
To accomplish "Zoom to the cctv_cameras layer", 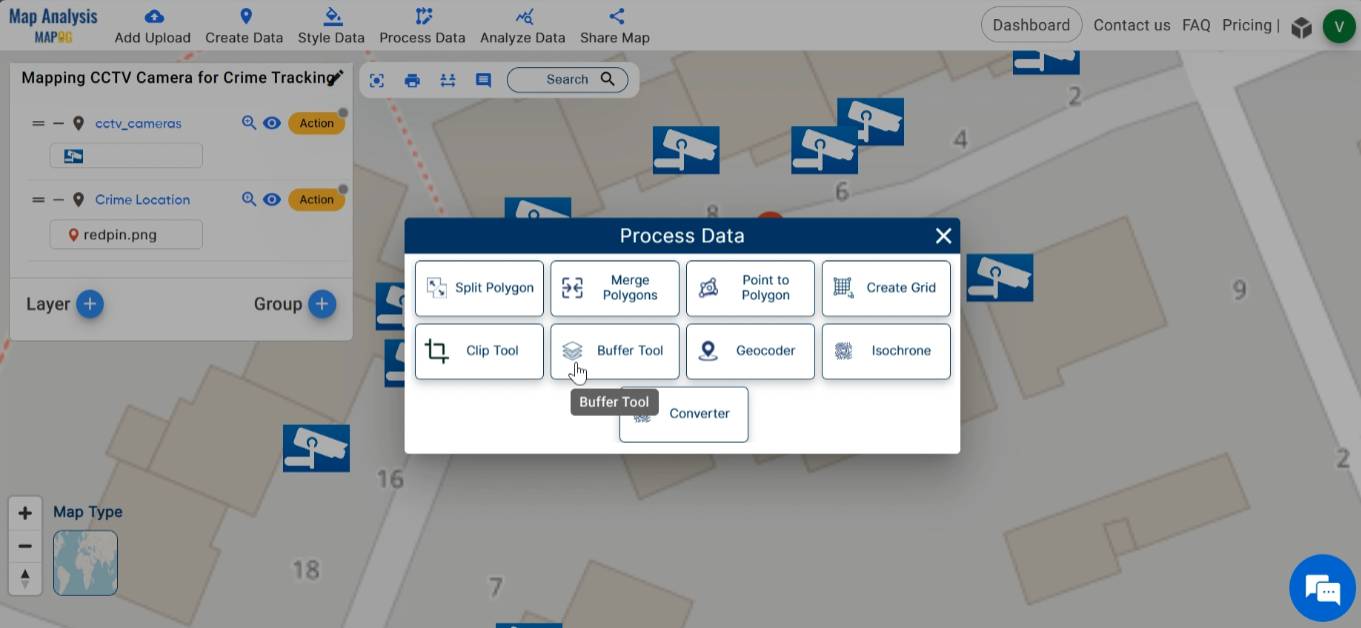I will pyautogui.click(x=249, y=123).
